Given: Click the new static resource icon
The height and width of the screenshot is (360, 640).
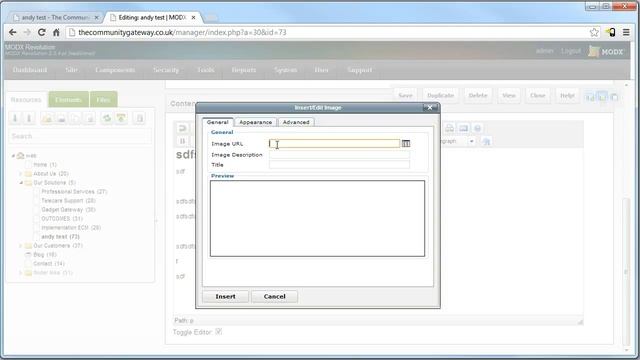Looking at the screenshot, I should coord(90,118).
